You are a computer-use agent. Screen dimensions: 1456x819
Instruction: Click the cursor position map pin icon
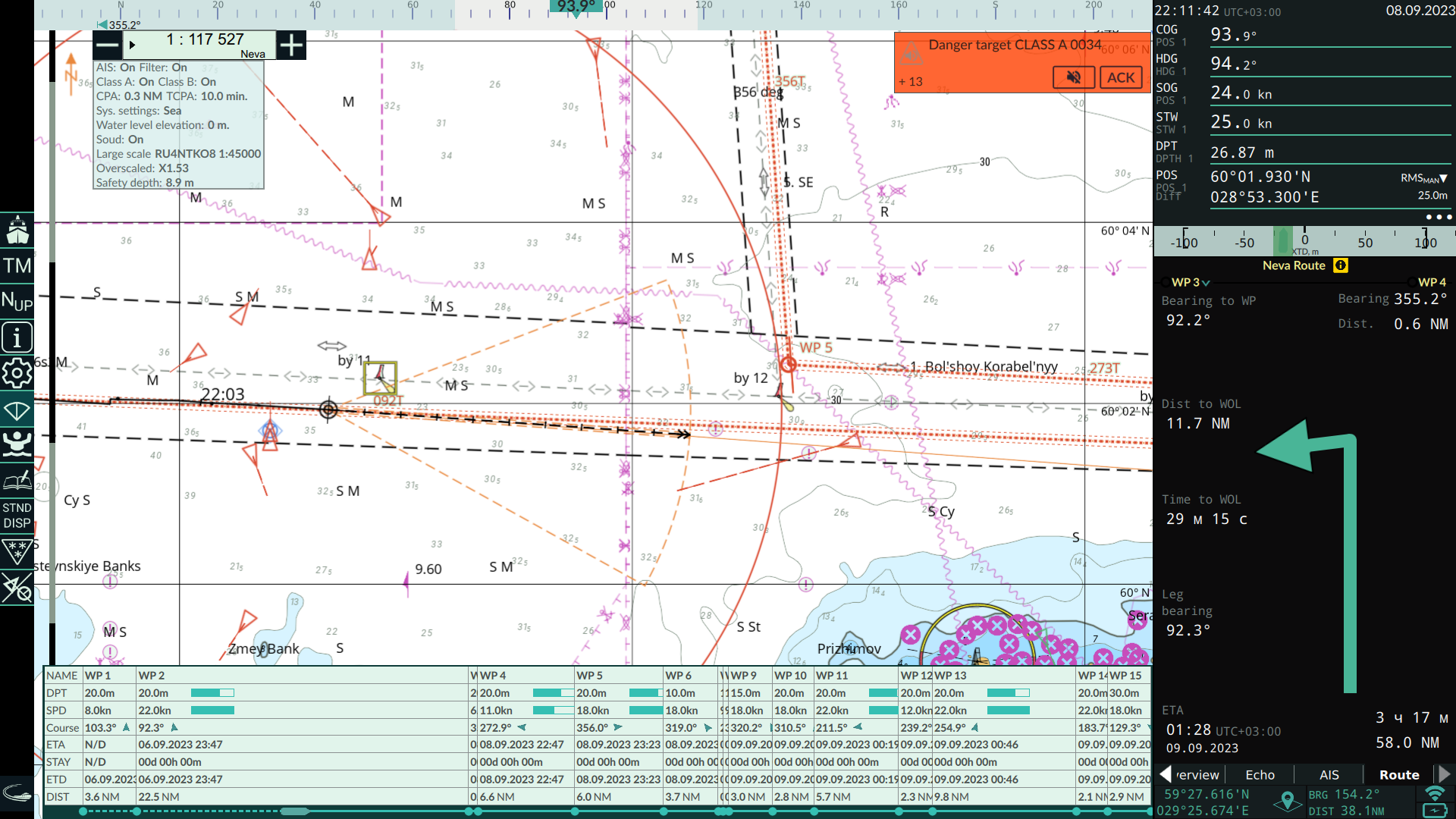click(1287, 802)
